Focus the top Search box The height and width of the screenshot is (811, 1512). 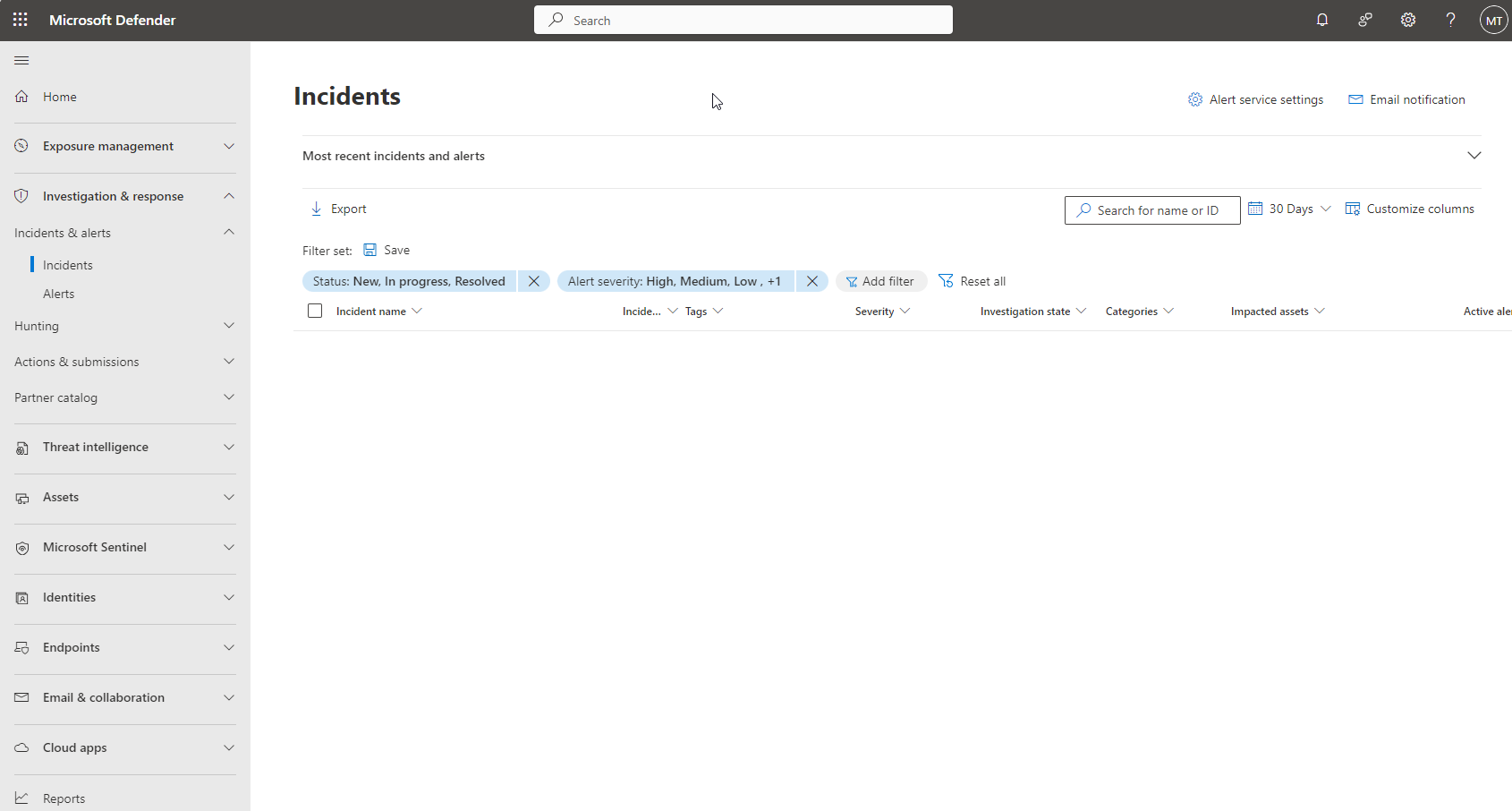(743, 20)
